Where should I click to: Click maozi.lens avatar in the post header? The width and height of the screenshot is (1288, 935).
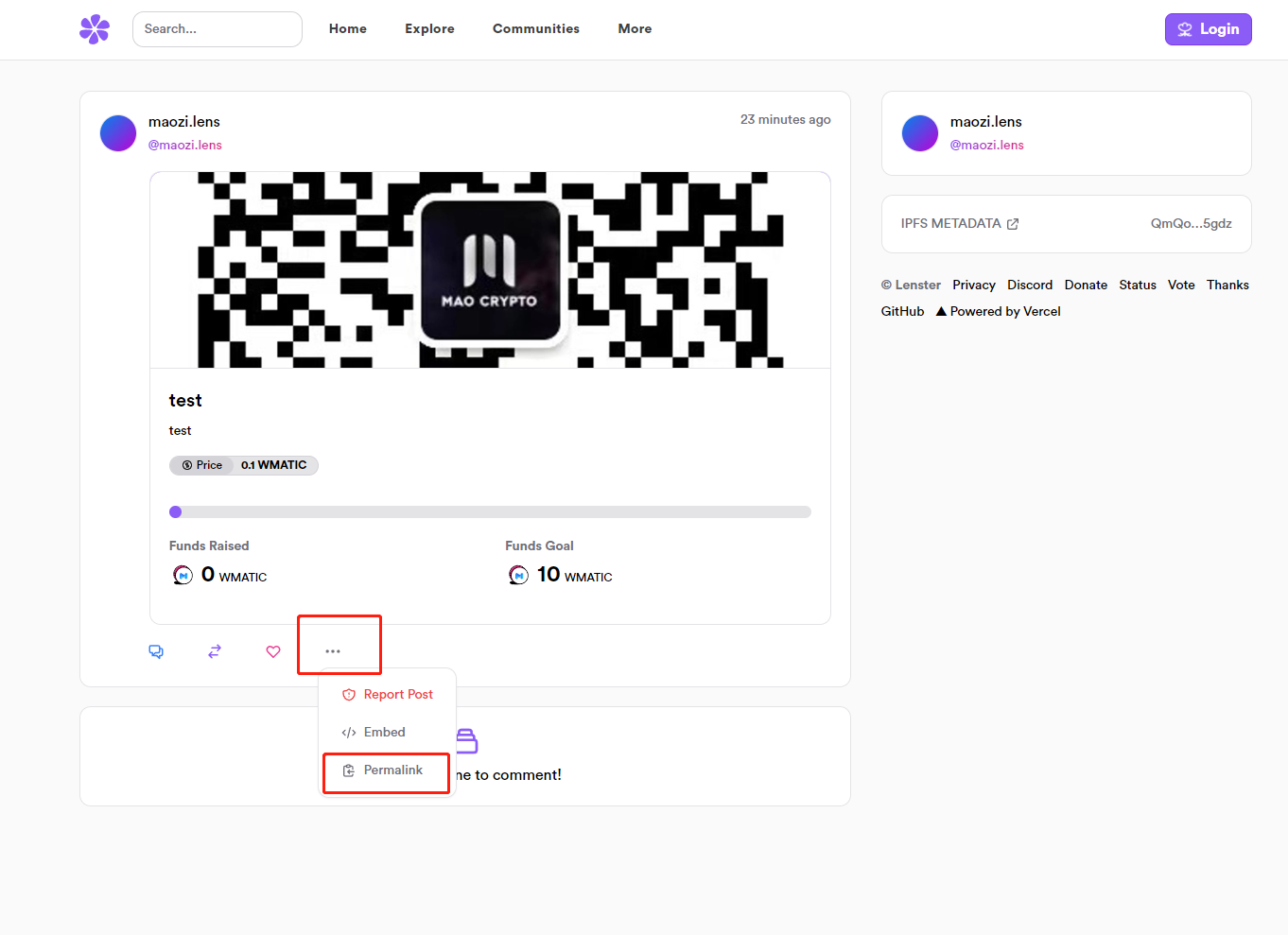[118, 133]
